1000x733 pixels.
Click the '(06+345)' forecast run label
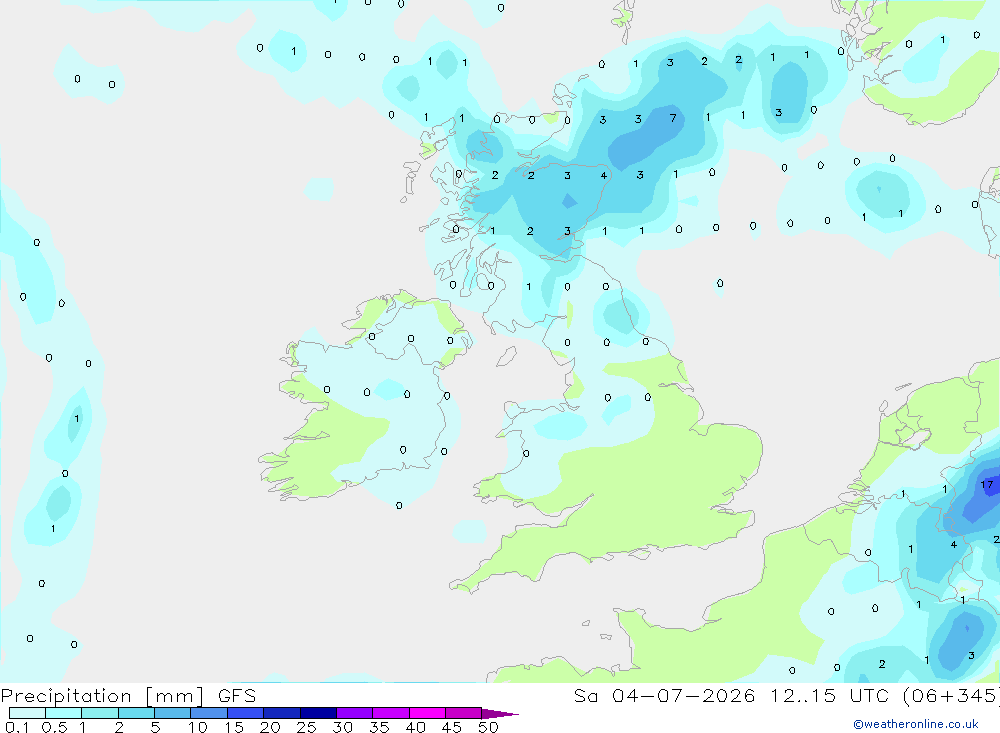(x=951, y=695)
